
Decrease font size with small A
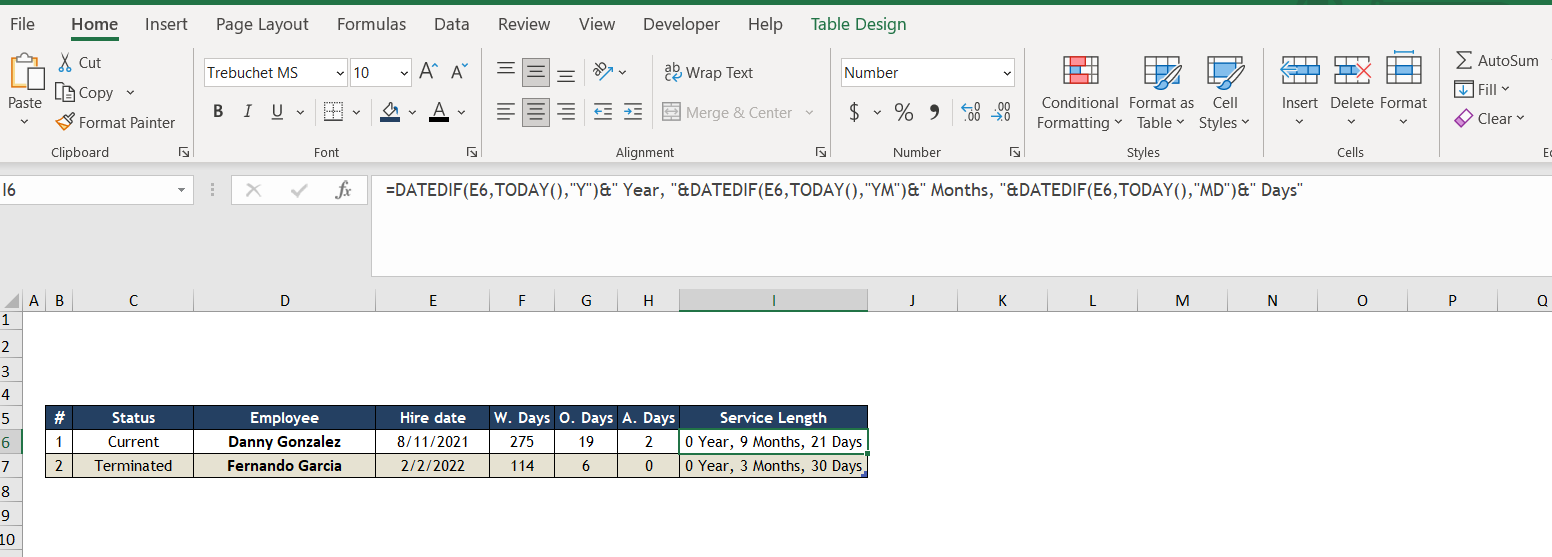click(459, 72)
